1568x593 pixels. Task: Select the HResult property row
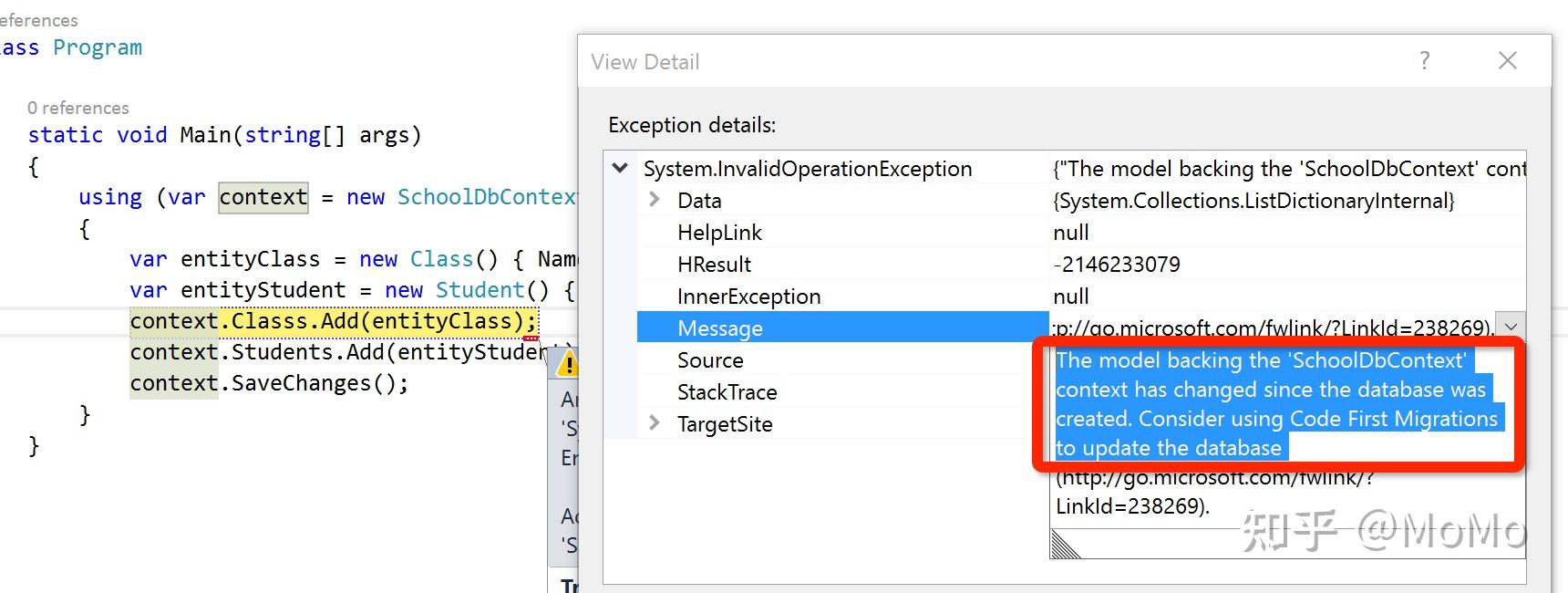click(714, 265)
